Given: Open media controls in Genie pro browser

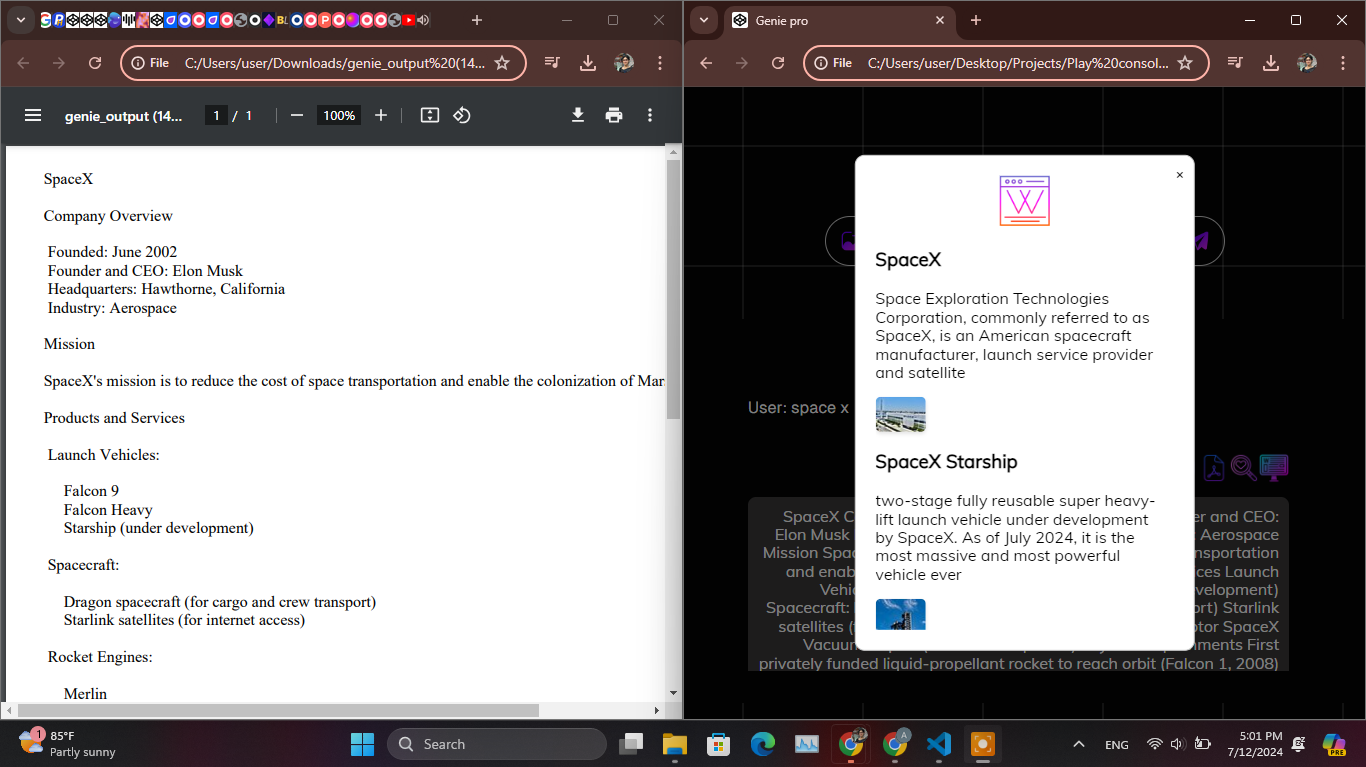Looking at the screenshot, I should click(x=1235, y=63).
